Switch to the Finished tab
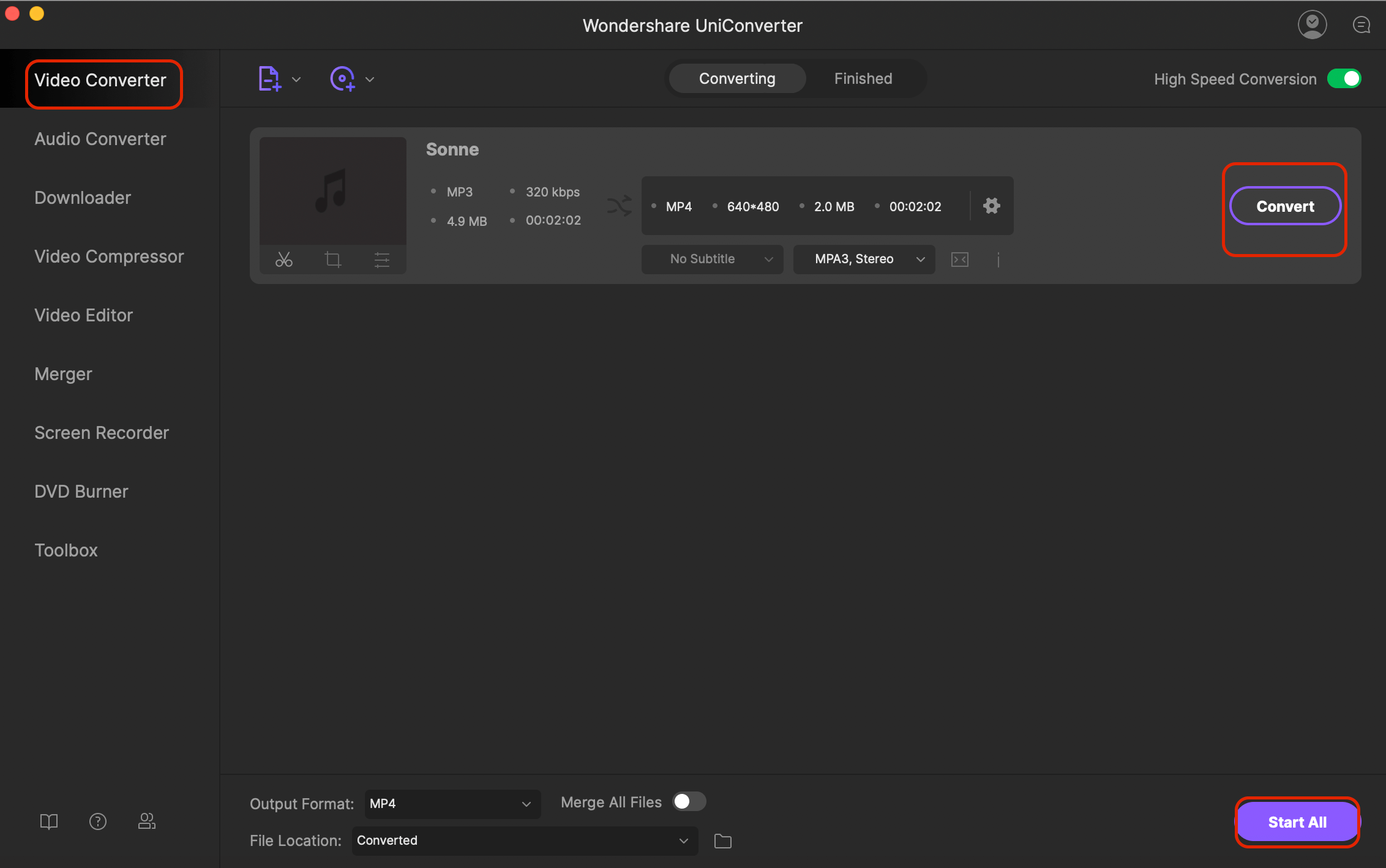Viewport: 1386px width, 868px height. click(863, 78)
